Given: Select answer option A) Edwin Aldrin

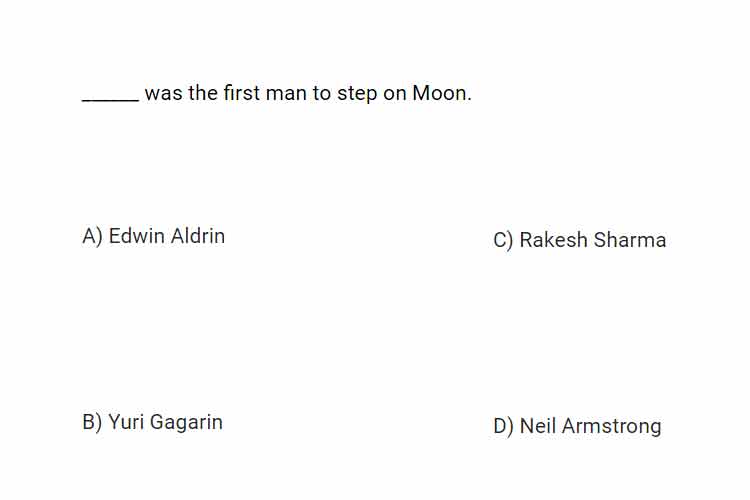Looking at the screenshot, I should tap(154, 236).
